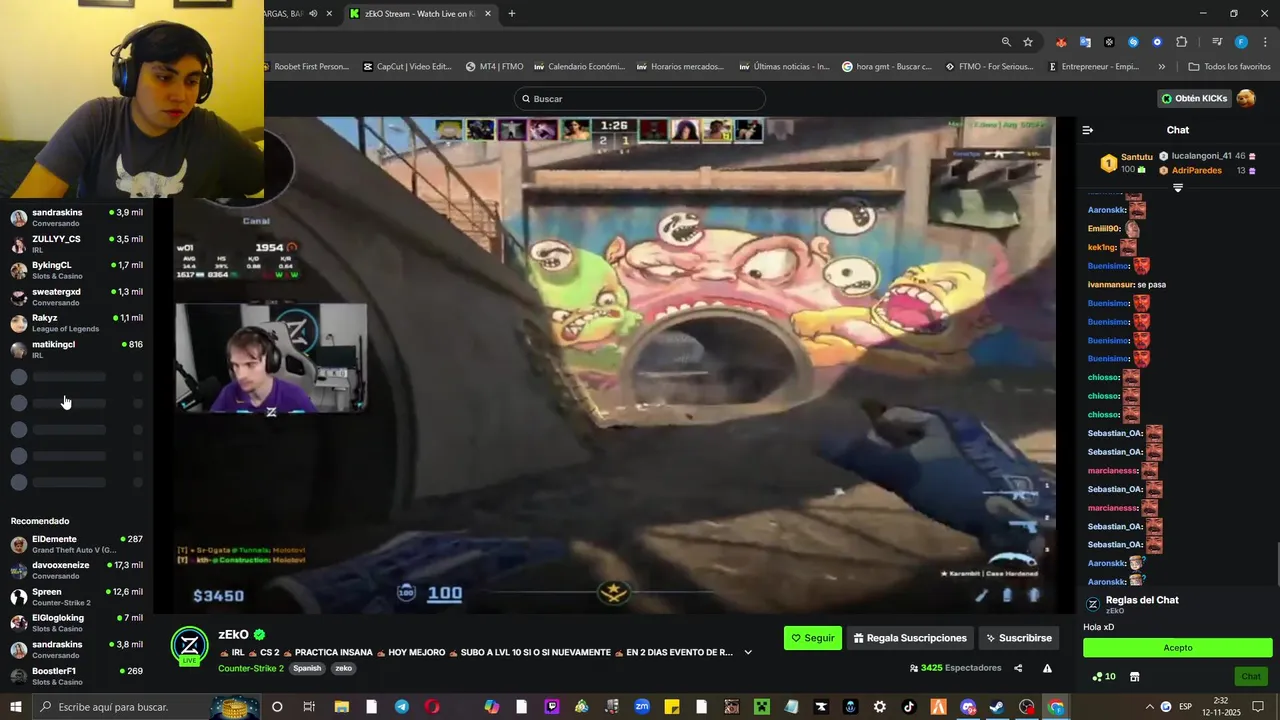Screen dimensions: 1280x720
Task: Expand the stream title description
Action: (748, 653)
